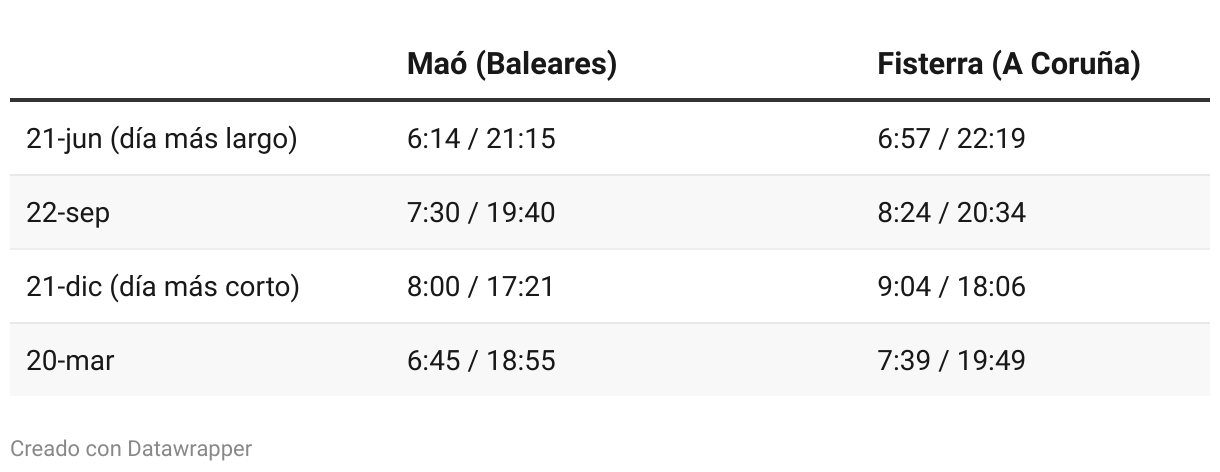Click the 9:04 sunrise time for Fisterra
The width and height of the screenshot is (1220, 472).
(x=904, y=287)
